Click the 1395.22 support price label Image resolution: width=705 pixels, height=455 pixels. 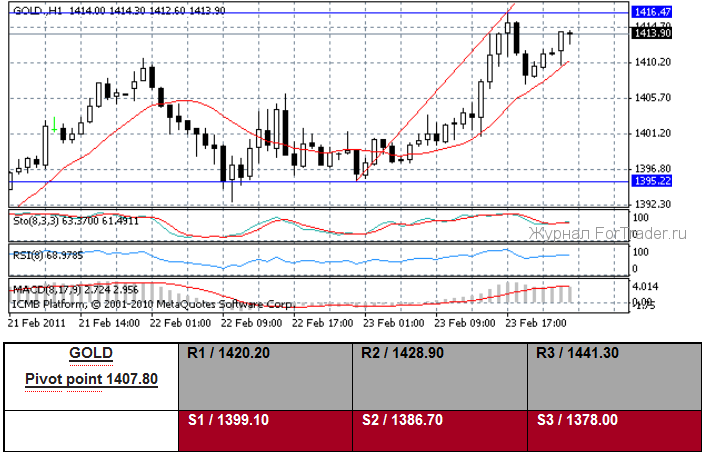coord(651,181)
